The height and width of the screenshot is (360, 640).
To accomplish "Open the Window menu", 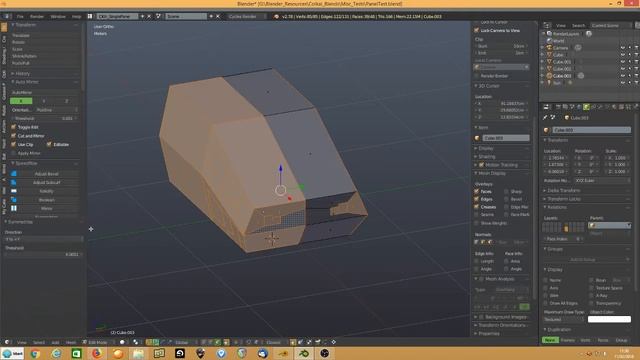I will pos(58,16).
